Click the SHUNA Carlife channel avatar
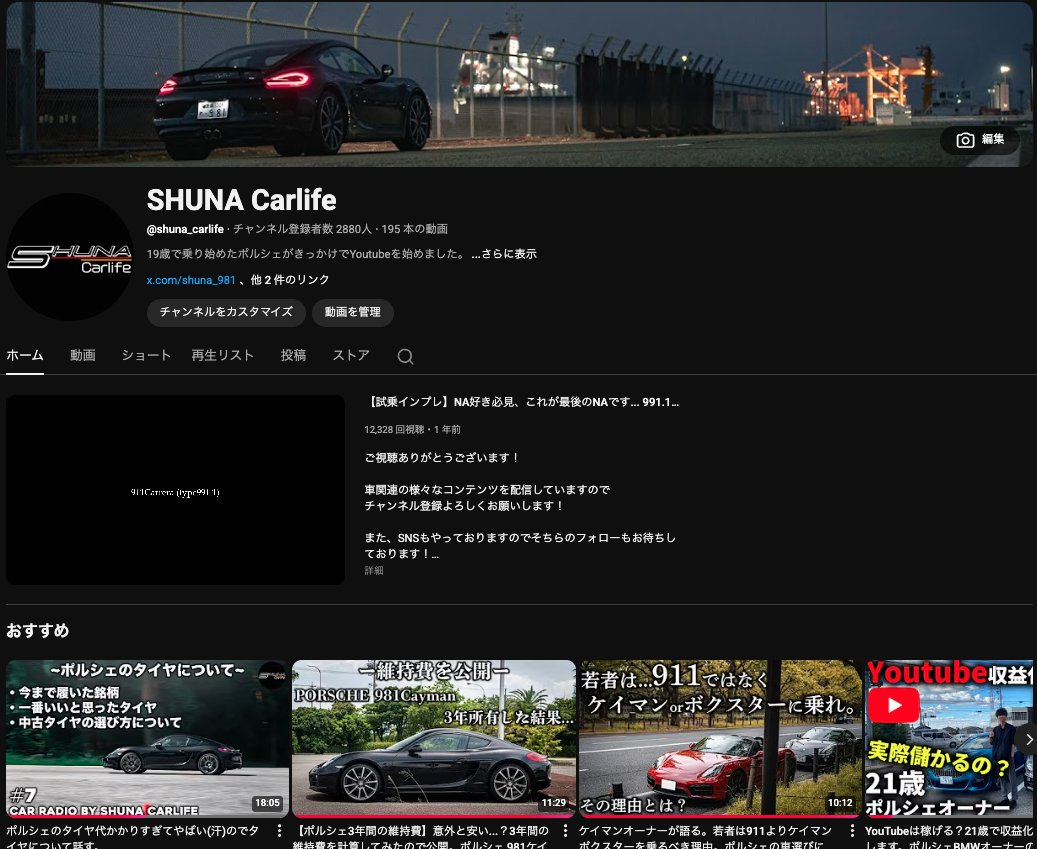 pyautogui.click(x=70, y=257)
